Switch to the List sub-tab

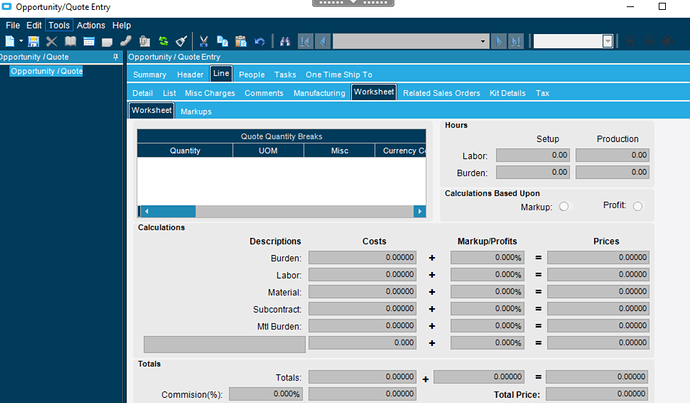[x=169, y=93]
